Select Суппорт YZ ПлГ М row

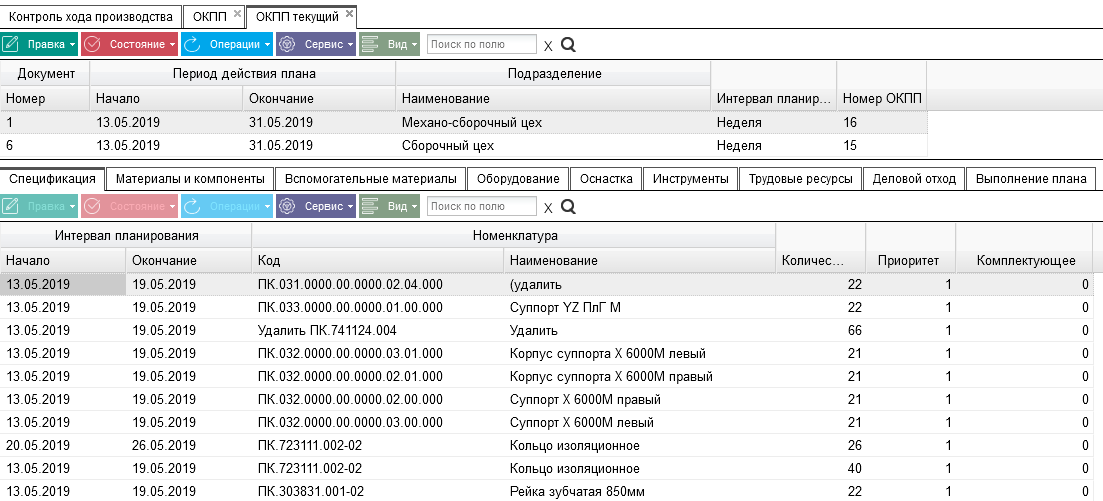(x=547, y=307)
